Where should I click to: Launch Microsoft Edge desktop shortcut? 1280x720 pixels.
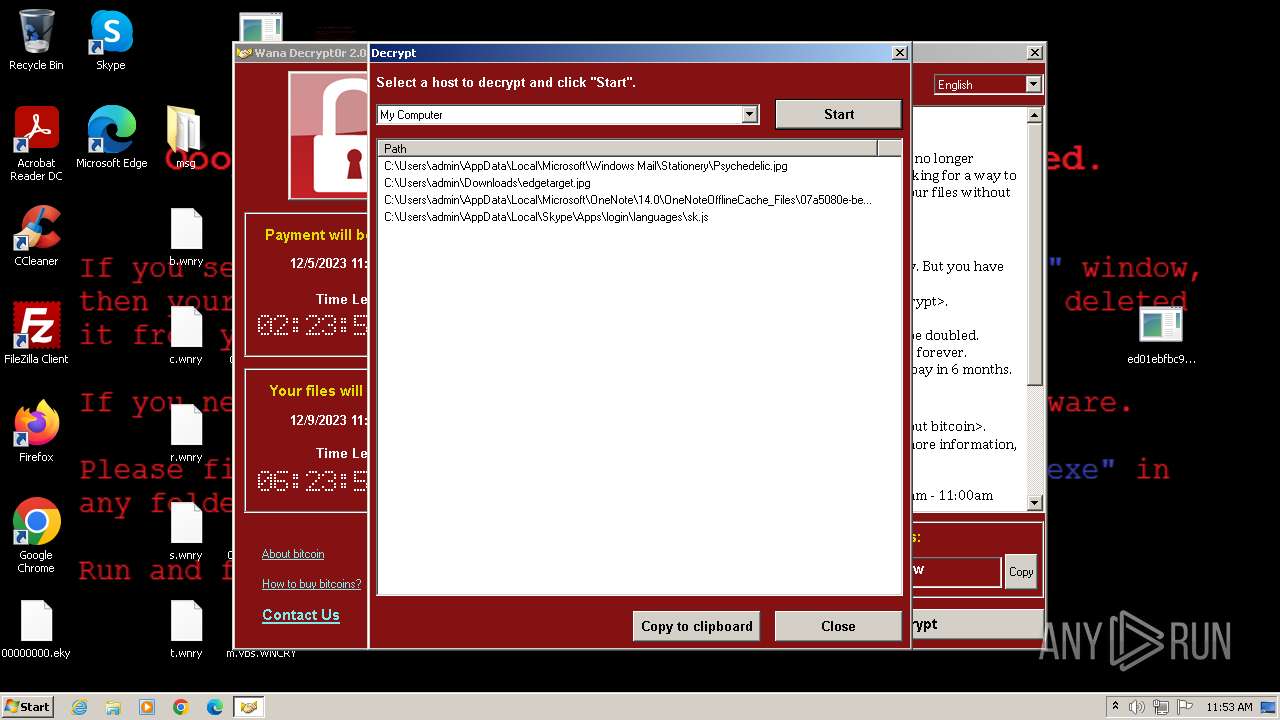111,138
